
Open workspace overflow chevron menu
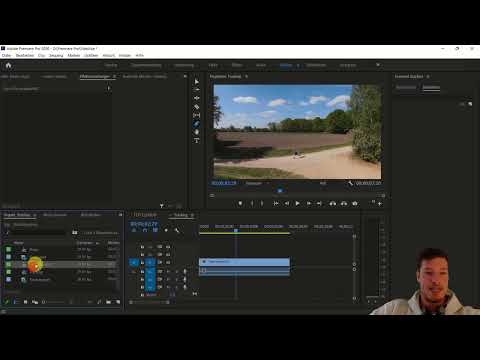[378, 65]
